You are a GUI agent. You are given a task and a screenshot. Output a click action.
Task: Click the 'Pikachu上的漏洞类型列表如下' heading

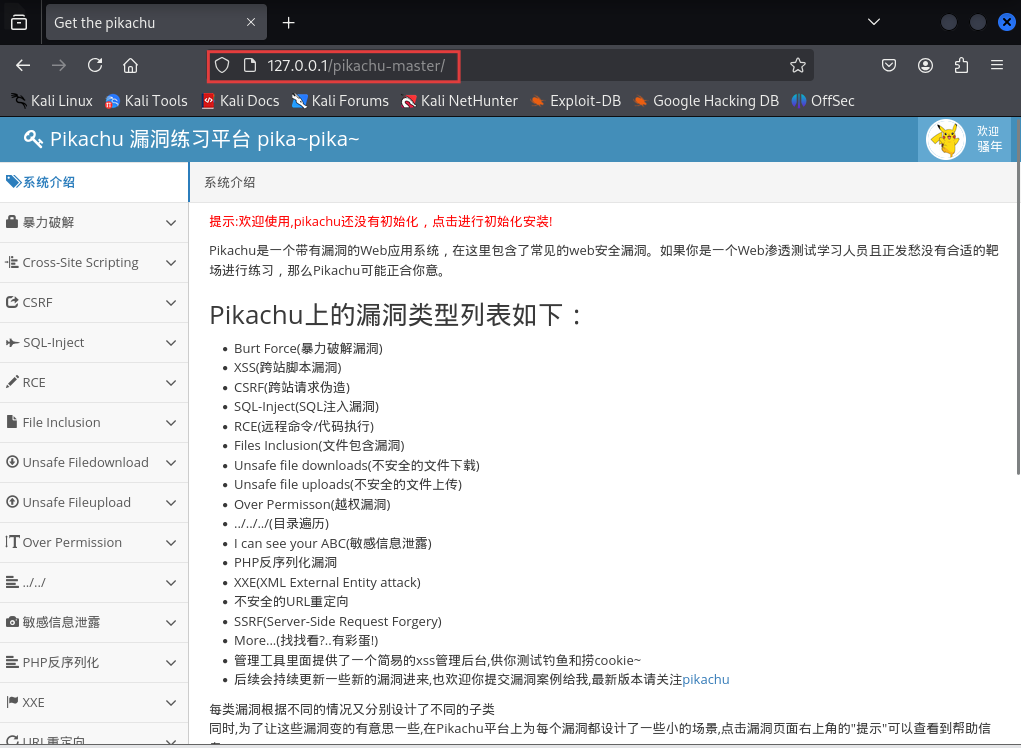coord(395,315)
